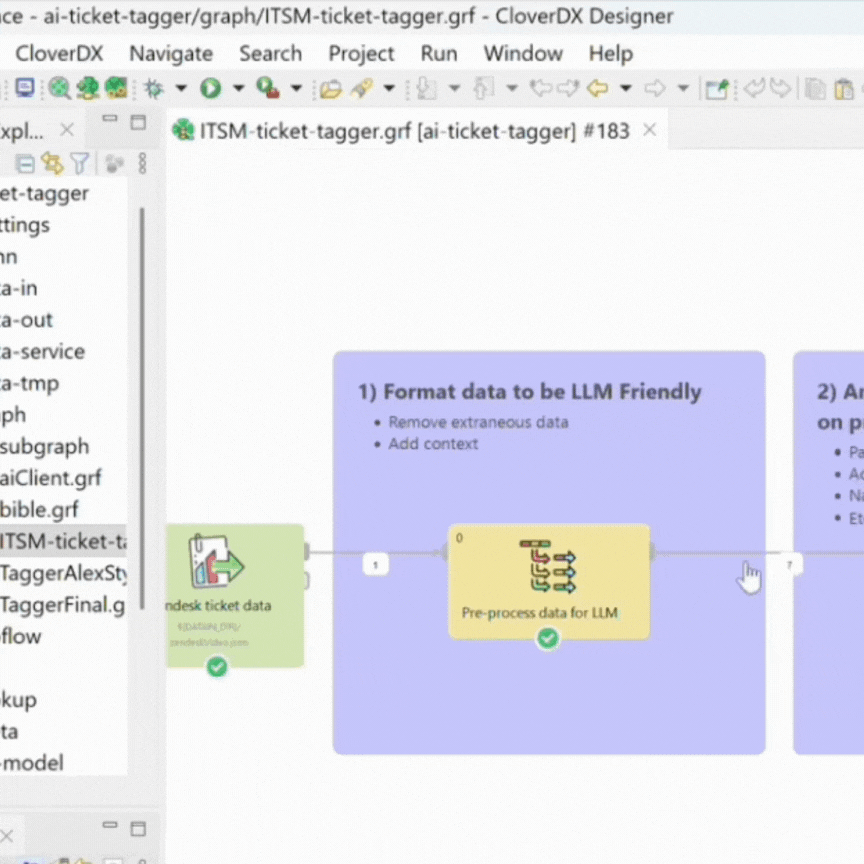The width and height of the screenshot is (864, 864).
Task: Expand the back navigation history dropdown
Action: click(626, 88)
